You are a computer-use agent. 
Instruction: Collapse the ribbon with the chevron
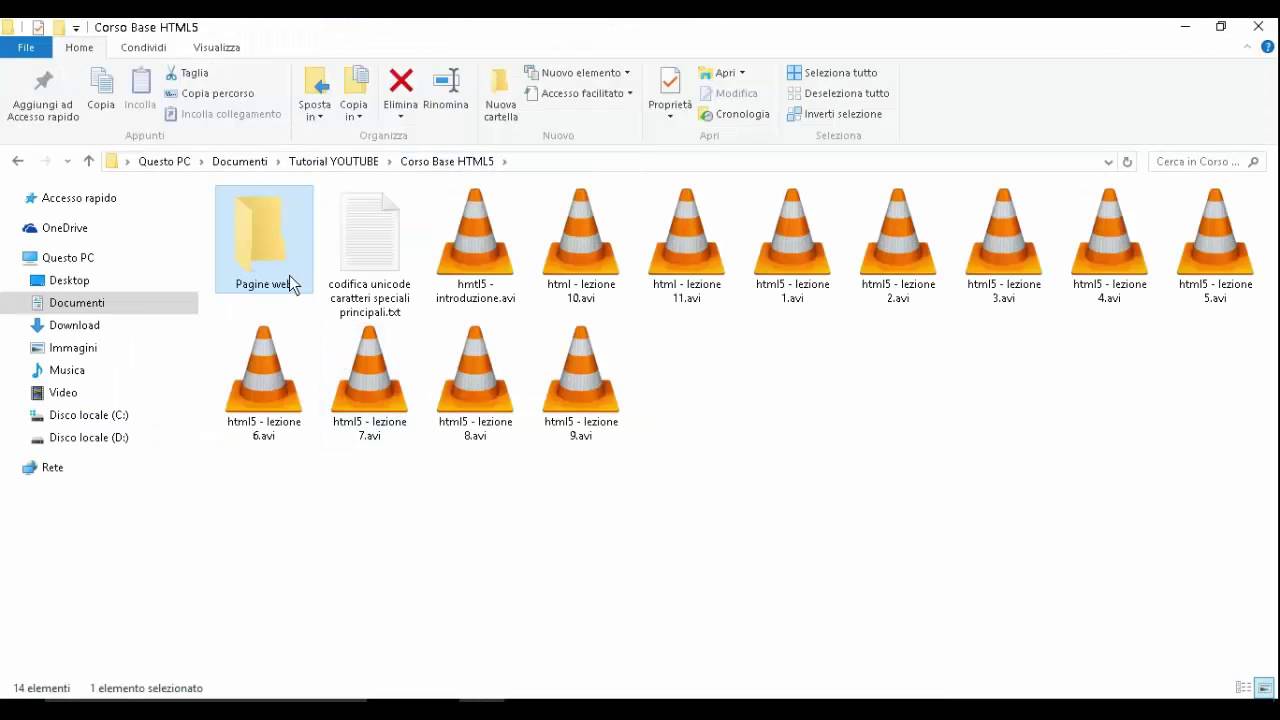click(x=1249, y=47)
